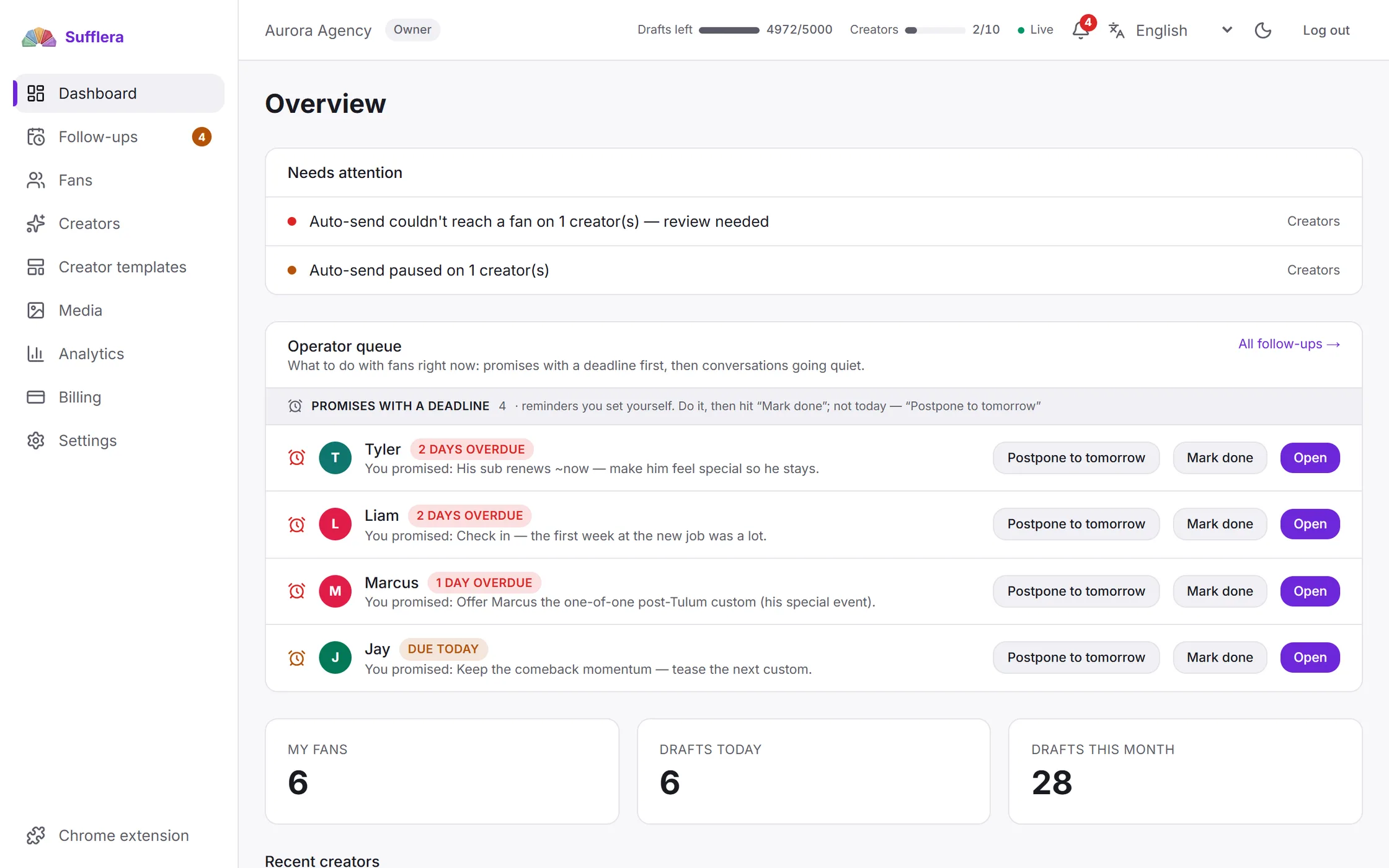Open the Auto-send paused alert row

814,270
